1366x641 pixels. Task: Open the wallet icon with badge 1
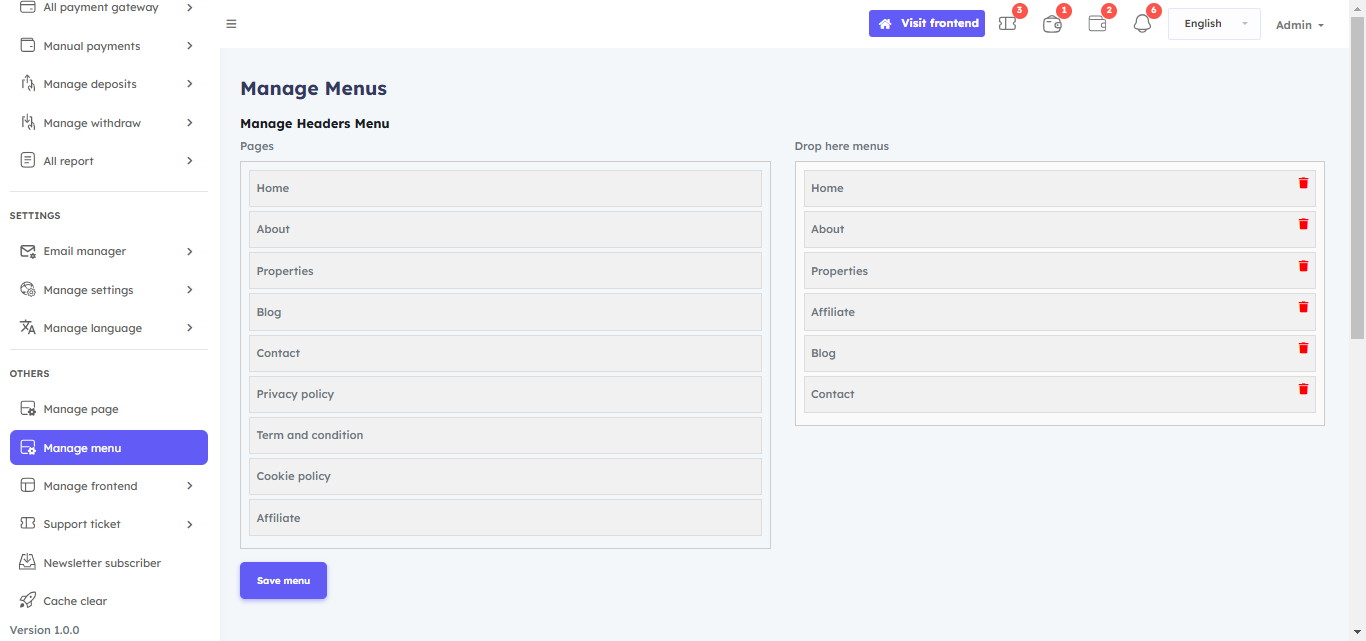click(1052, 24)
